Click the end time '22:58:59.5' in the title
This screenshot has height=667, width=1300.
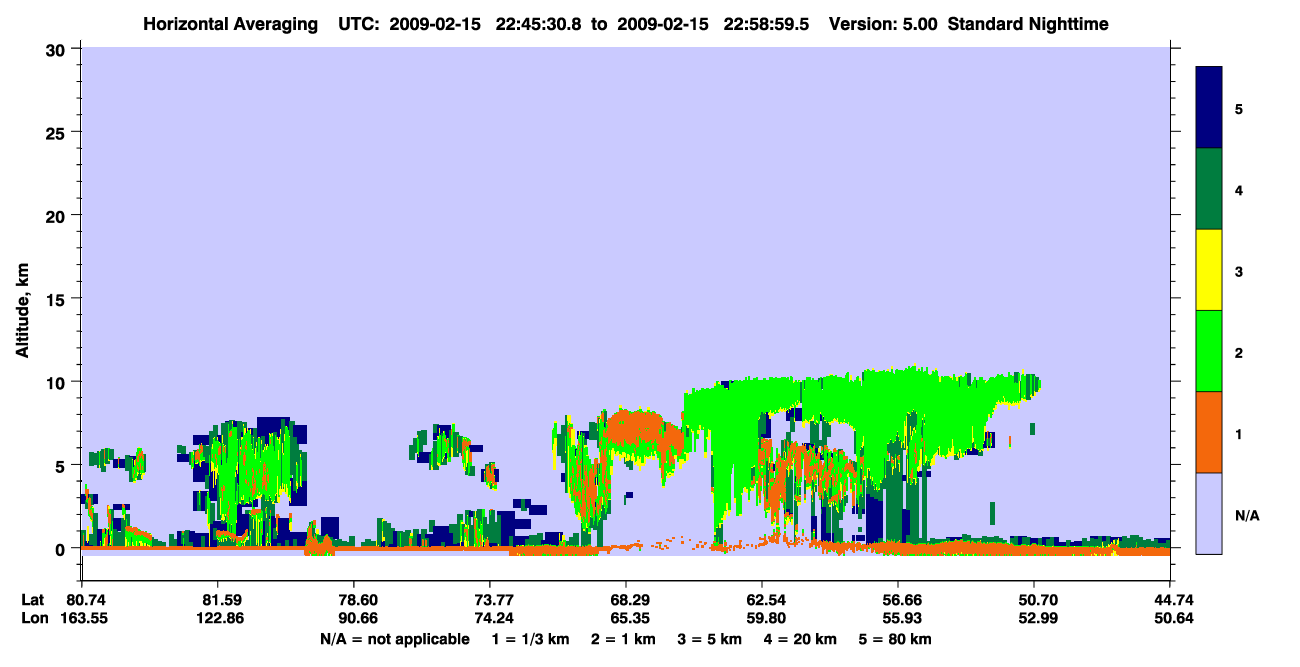(x=772, y=24)
